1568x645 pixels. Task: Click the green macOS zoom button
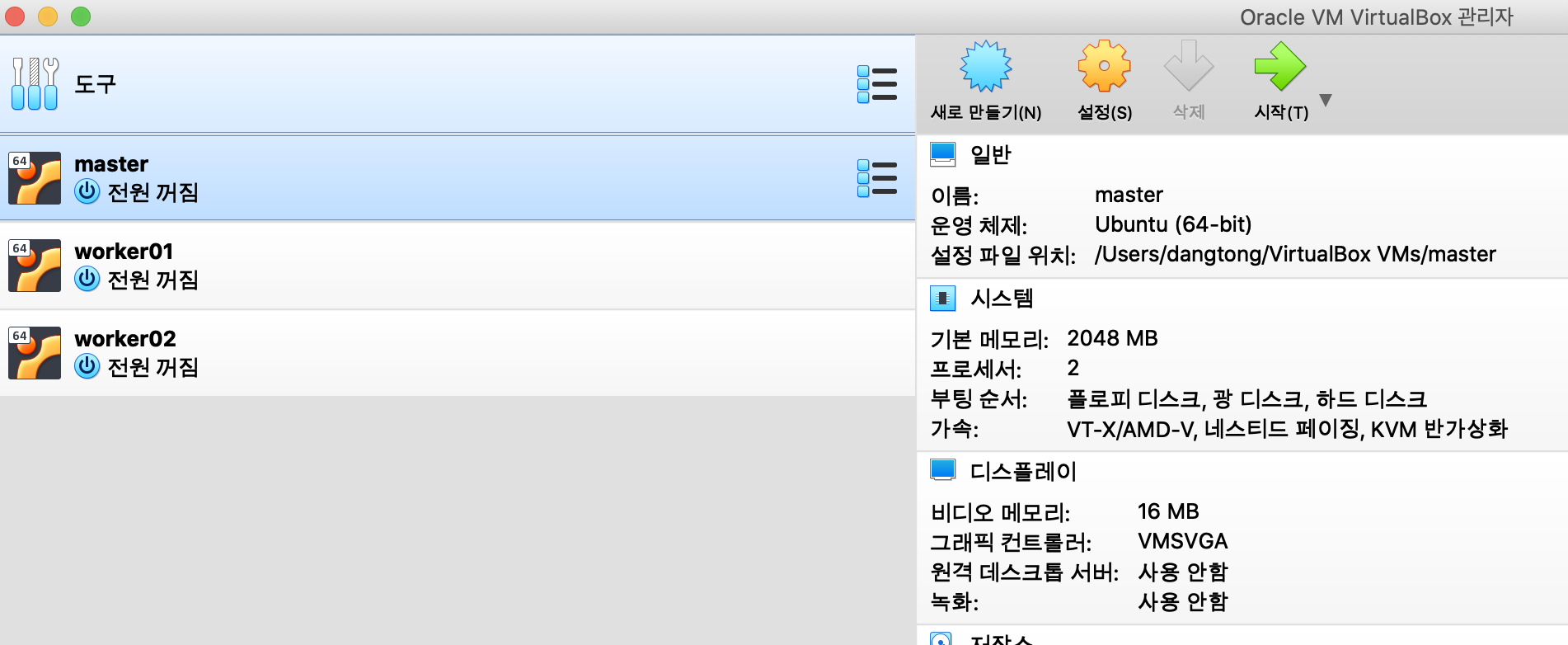tap(81, 16)
